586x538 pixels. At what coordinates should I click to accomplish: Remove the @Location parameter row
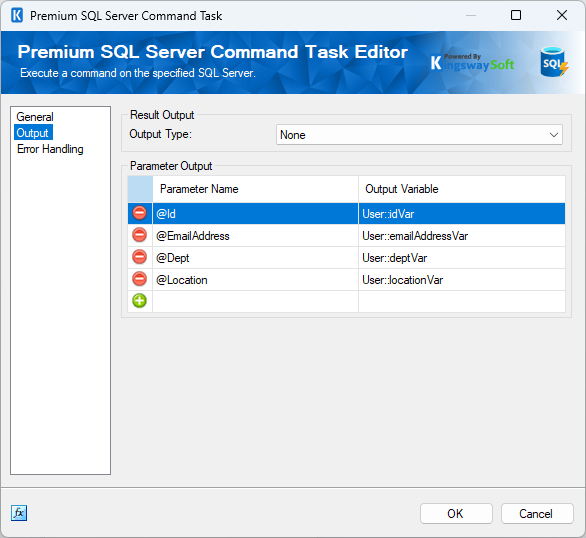click(x=139, y=279)
